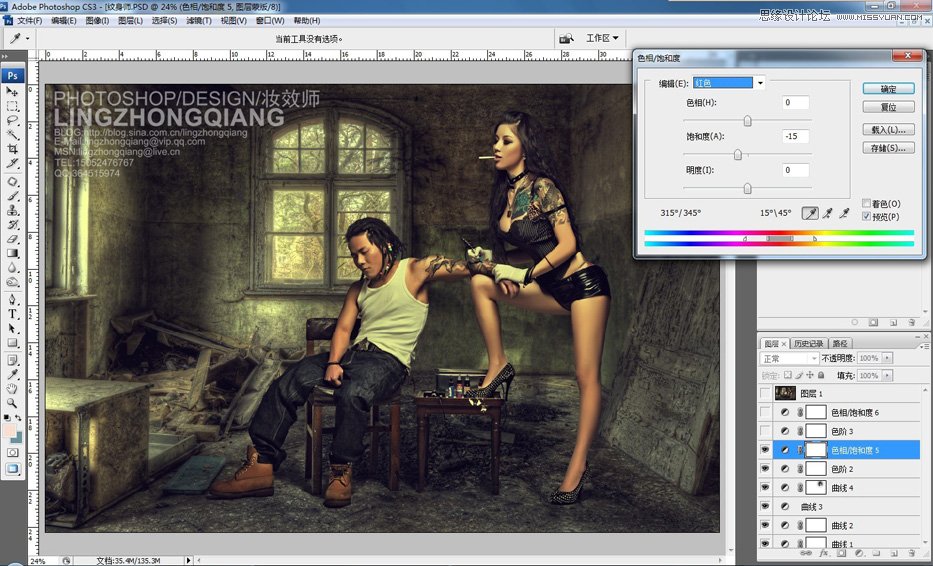This screenshot has width=933, height=566.
Task: Select the Hand tool
Action: coord(13,389)
